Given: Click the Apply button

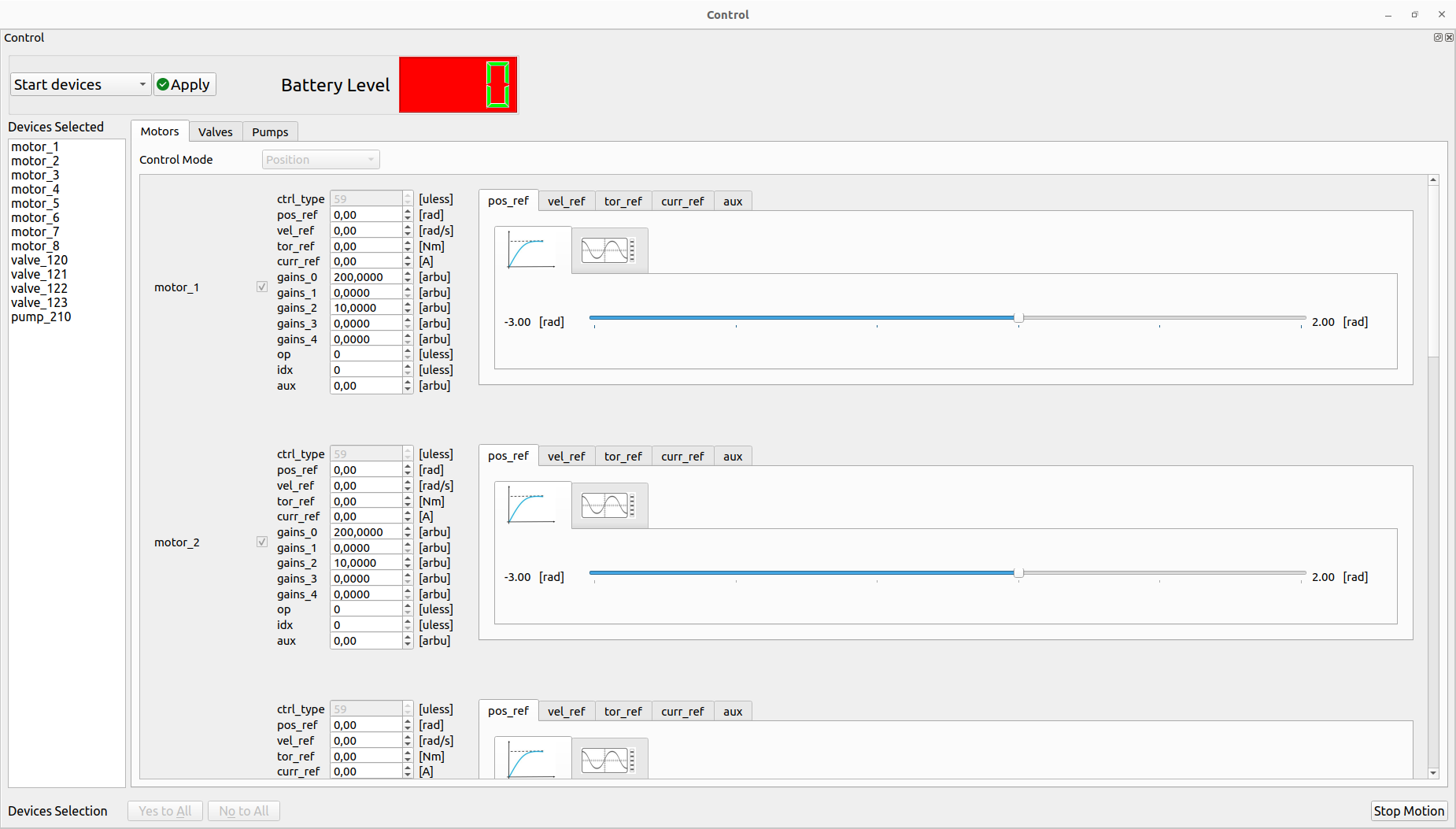Looking at the screenshot, I should tap(184, 84).
